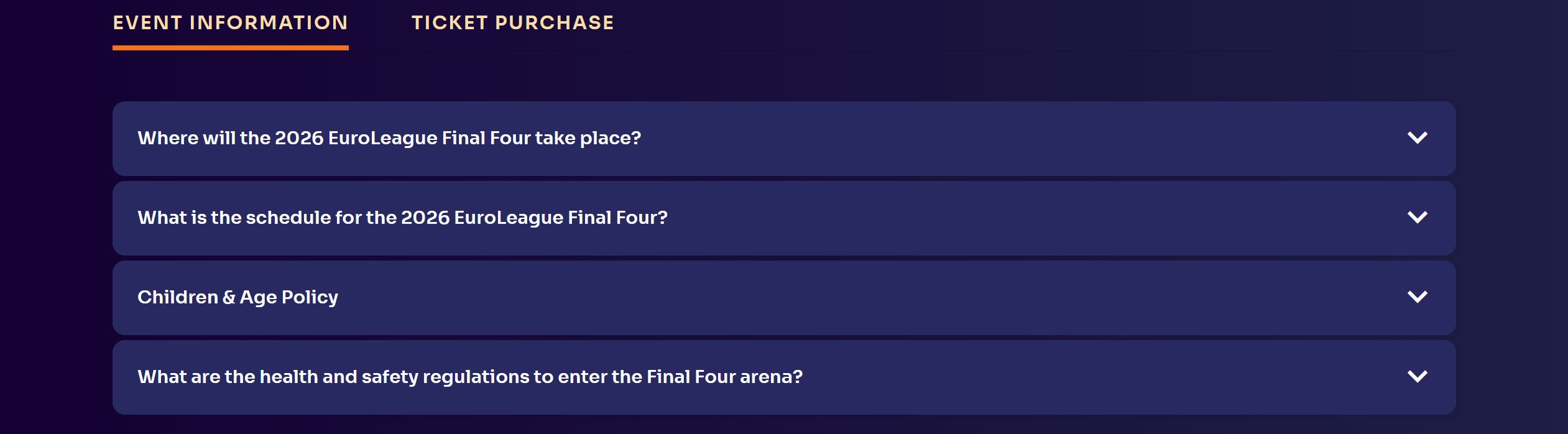Click 'Final Four arena?' in the last question
Viewport: 1568px width, 434px height.
point(724,377)
